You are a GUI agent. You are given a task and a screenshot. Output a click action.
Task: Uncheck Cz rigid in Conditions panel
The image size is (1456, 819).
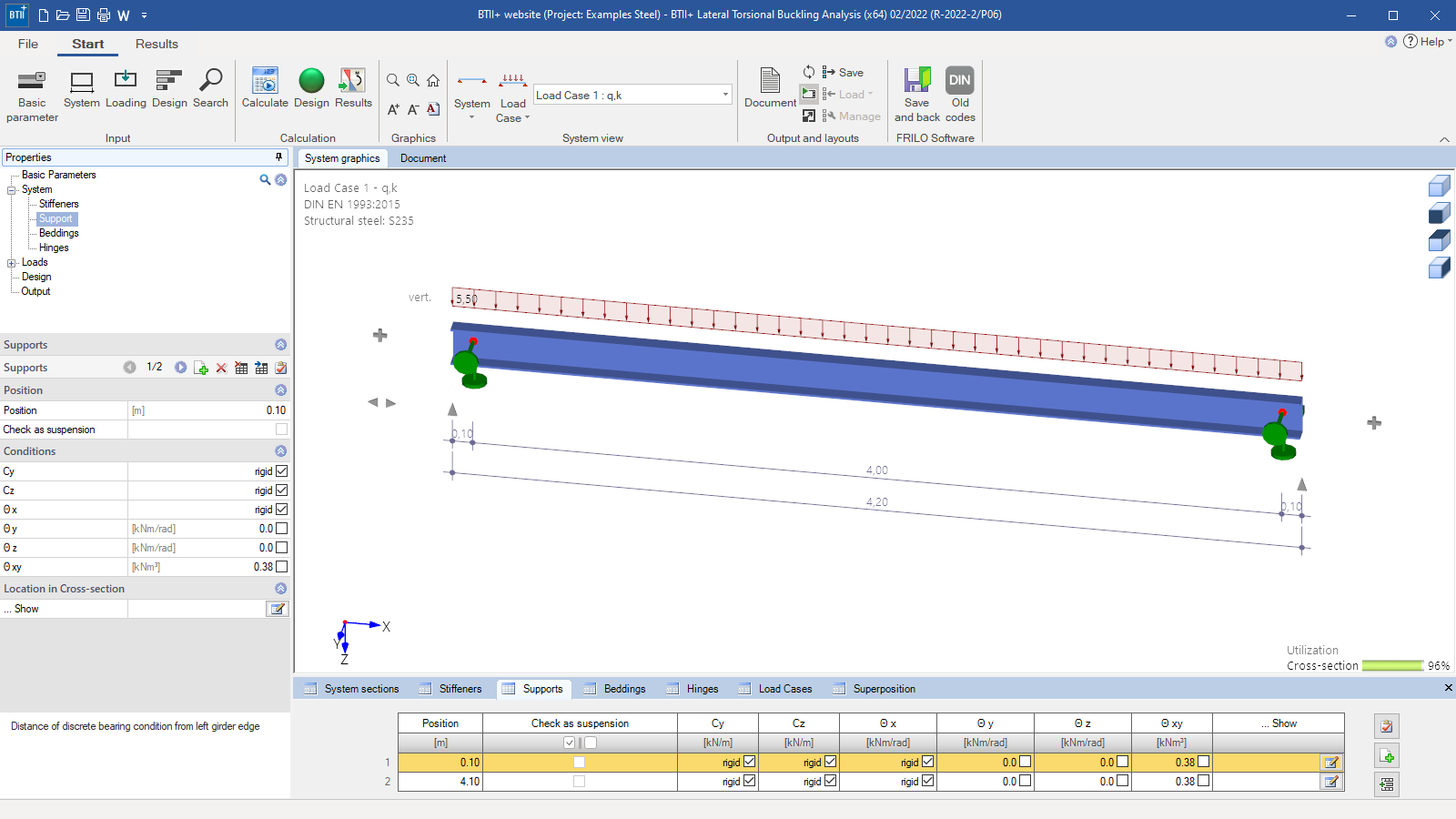[x=281, y=490]
